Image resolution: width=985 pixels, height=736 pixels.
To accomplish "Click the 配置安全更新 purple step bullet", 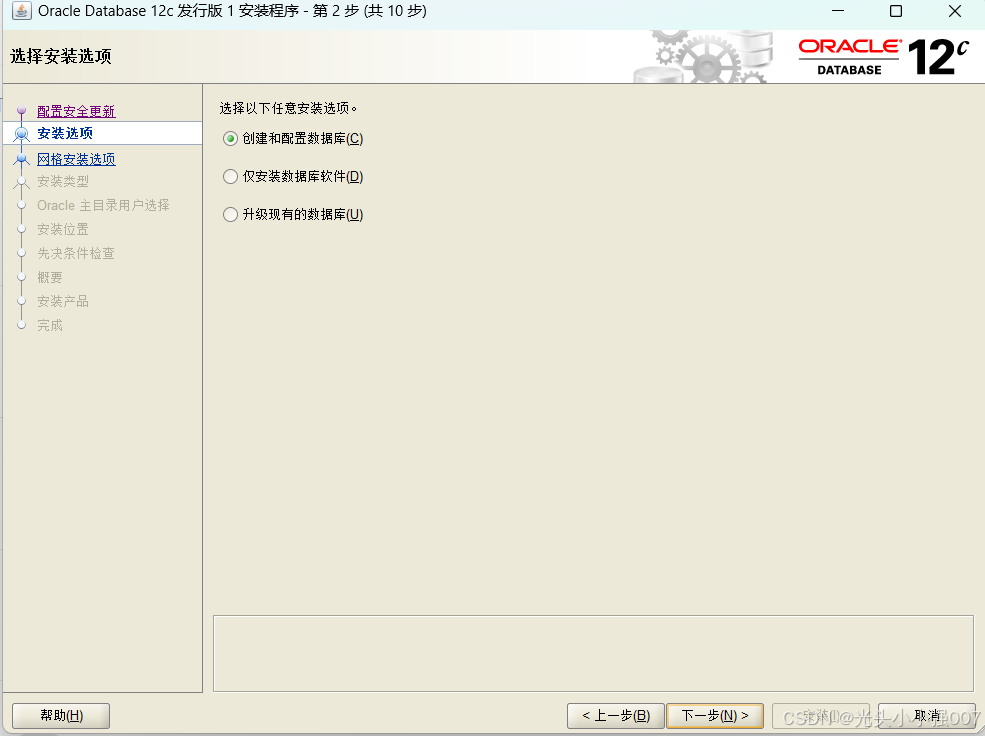I will click(21, 110).
